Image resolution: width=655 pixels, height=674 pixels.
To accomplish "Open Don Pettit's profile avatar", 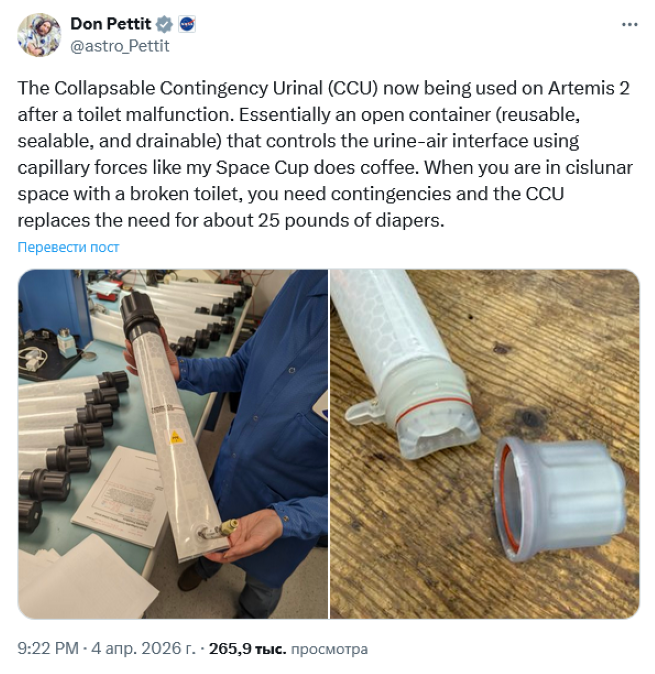I will [x=39, y=35].
